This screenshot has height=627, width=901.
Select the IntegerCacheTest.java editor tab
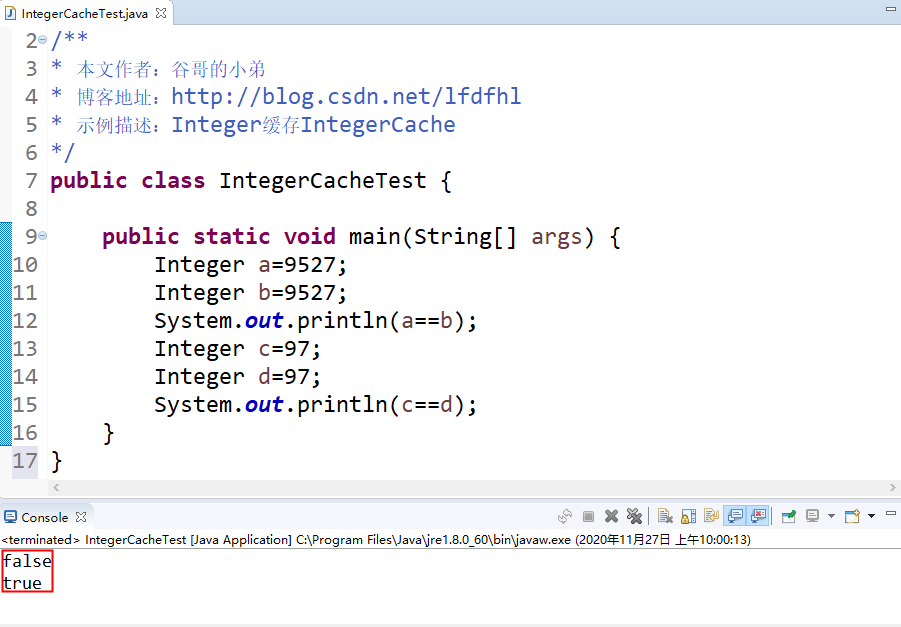pyautogui.click(x=85, y=13)
